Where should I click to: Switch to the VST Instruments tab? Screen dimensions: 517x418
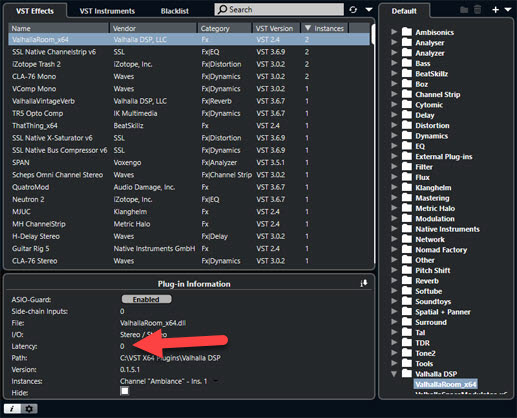point(107,11)
